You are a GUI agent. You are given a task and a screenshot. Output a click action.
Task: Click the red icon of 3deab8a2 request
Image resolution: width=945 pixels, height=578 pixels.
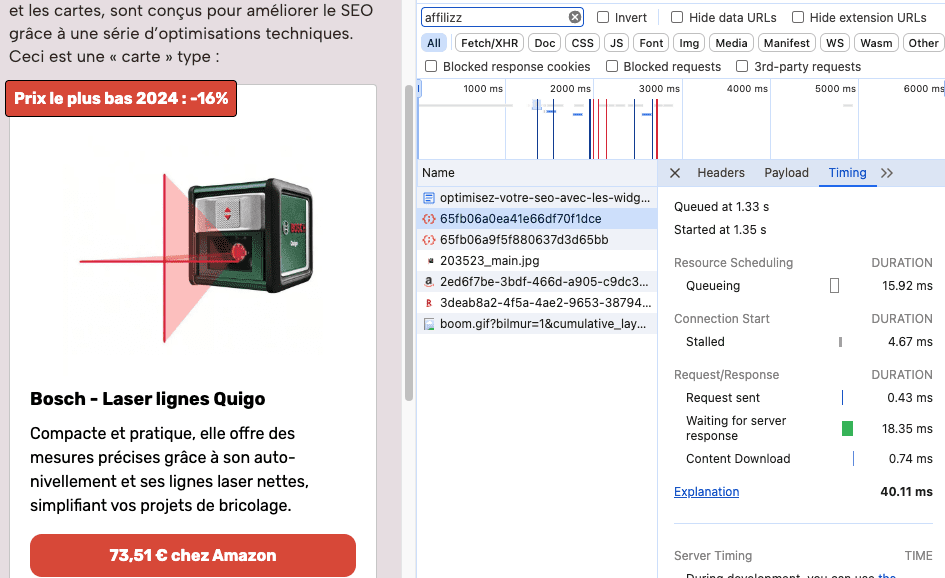pos(429,303)
